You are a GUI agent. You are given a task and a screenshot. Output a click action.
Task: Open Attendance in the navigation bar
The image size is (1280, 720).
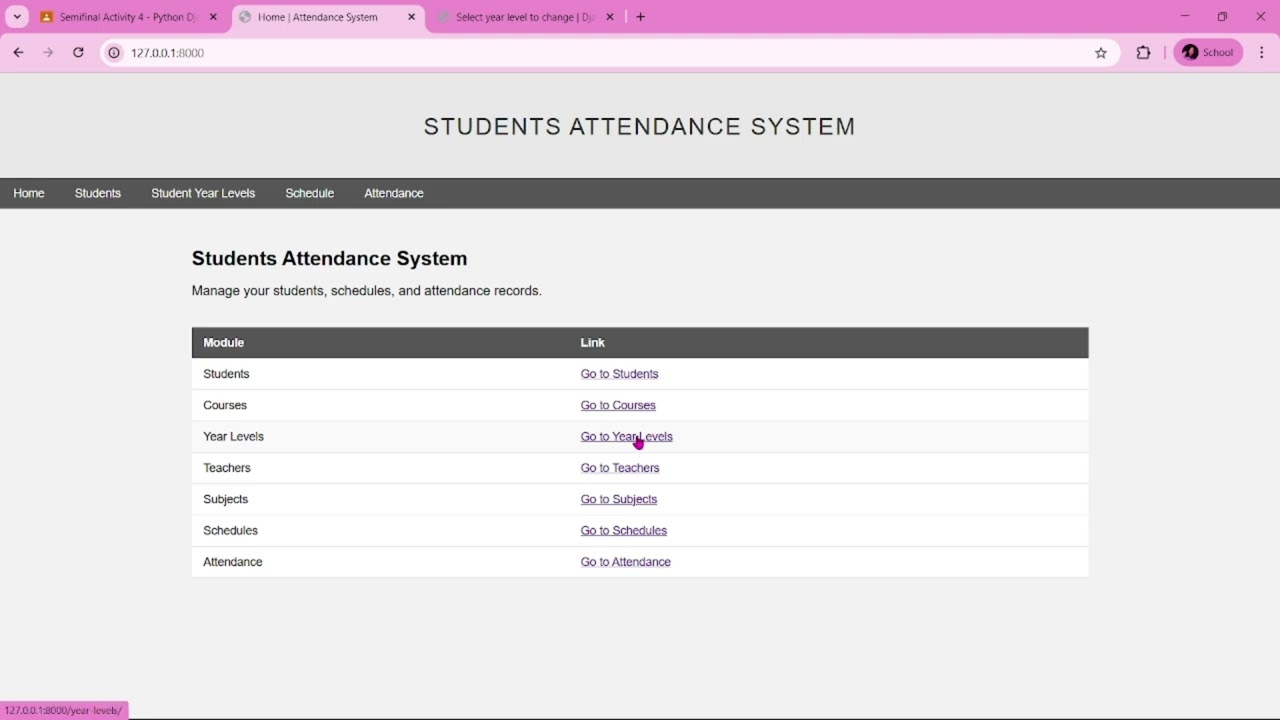[x=394, y=193]
